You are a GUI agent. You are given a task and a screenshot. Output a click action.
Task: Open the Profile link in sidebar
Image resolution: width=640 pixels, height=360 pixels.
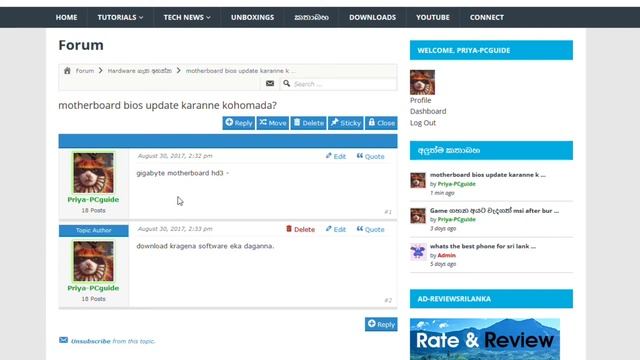coord(420,100)
